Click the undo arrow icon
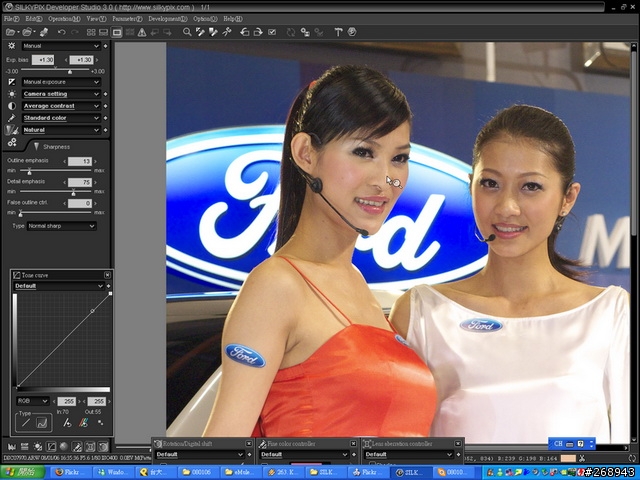This screenshot has height=480, width=640. click(62, 32)
